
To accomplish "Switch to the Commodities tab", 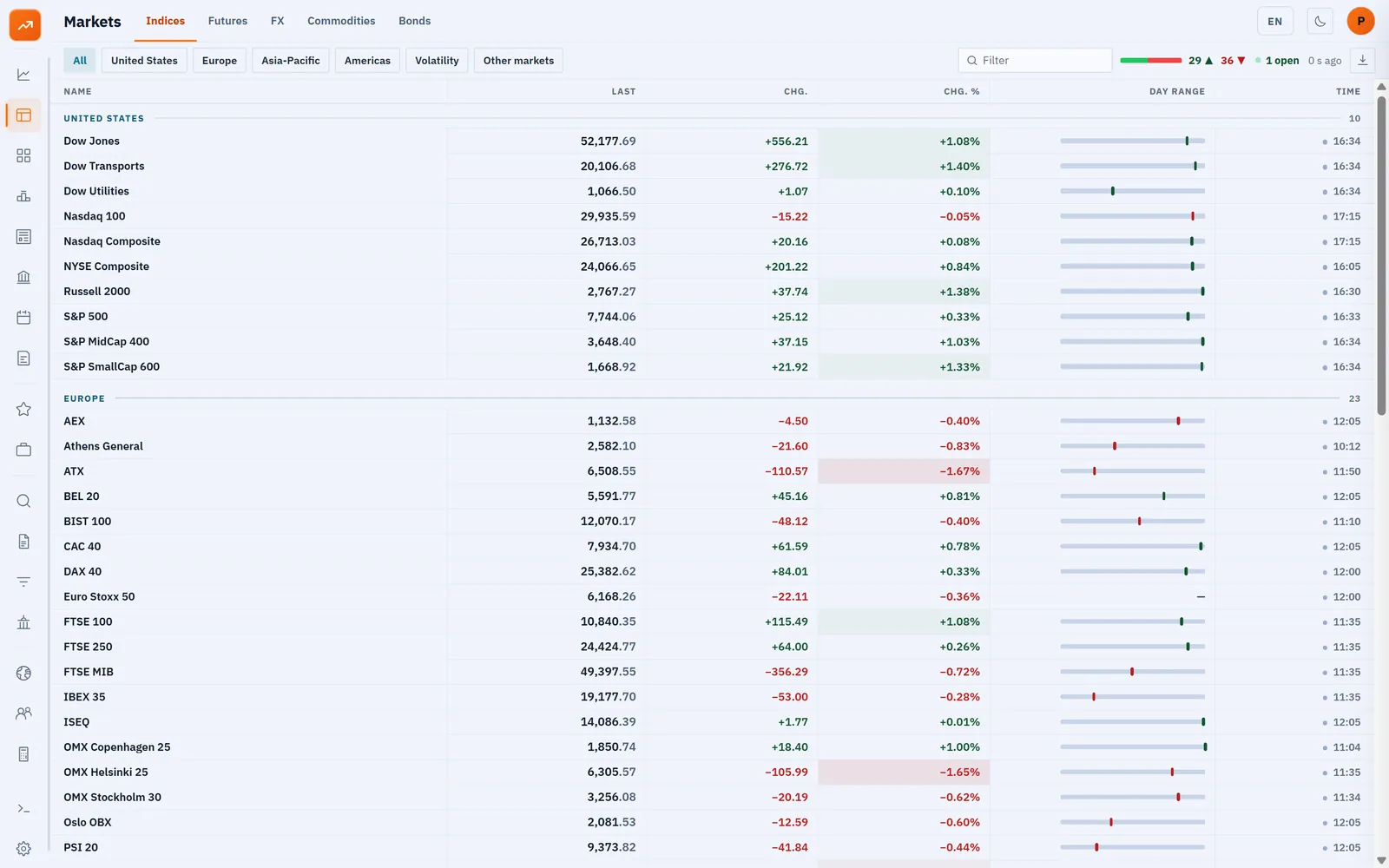I will pos(341,21).
